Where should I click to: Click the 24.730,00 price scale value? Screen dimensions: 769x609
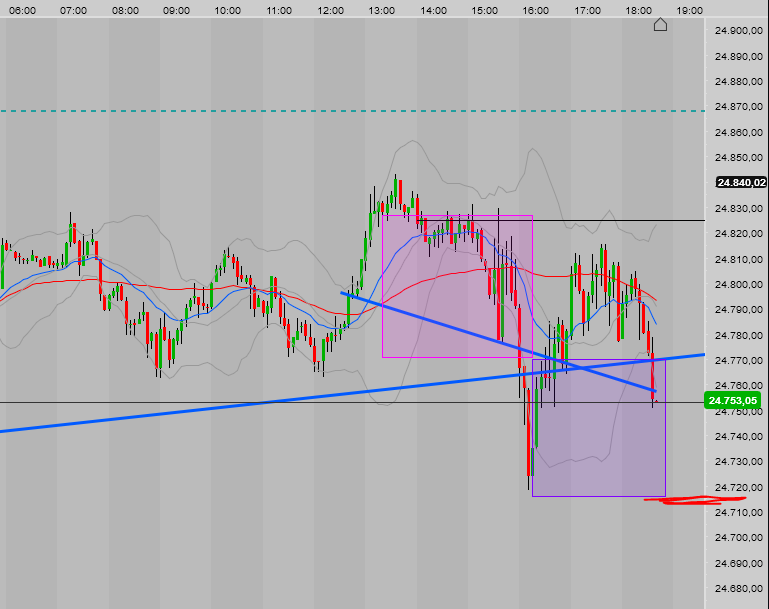(739, 461)
